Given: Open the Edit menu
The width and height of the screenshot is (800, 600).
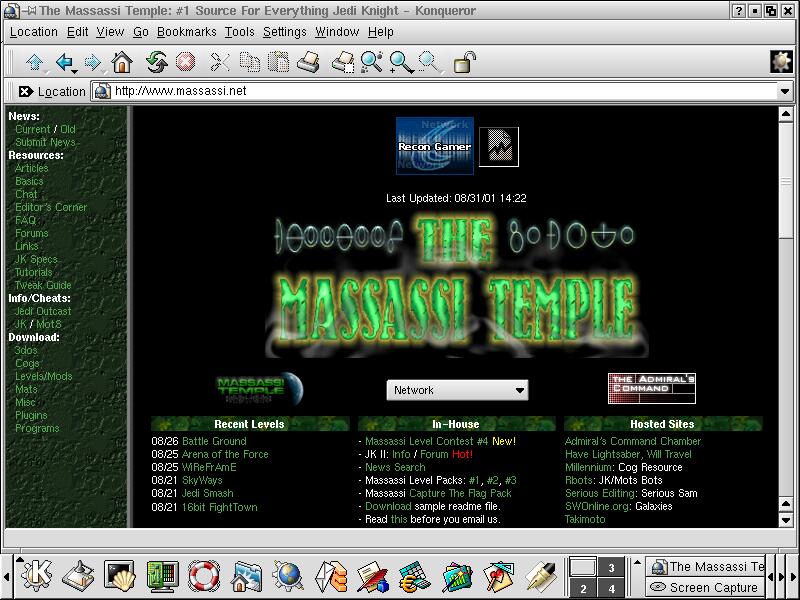Looking at the screenshot, I should [x=78, y=32].
